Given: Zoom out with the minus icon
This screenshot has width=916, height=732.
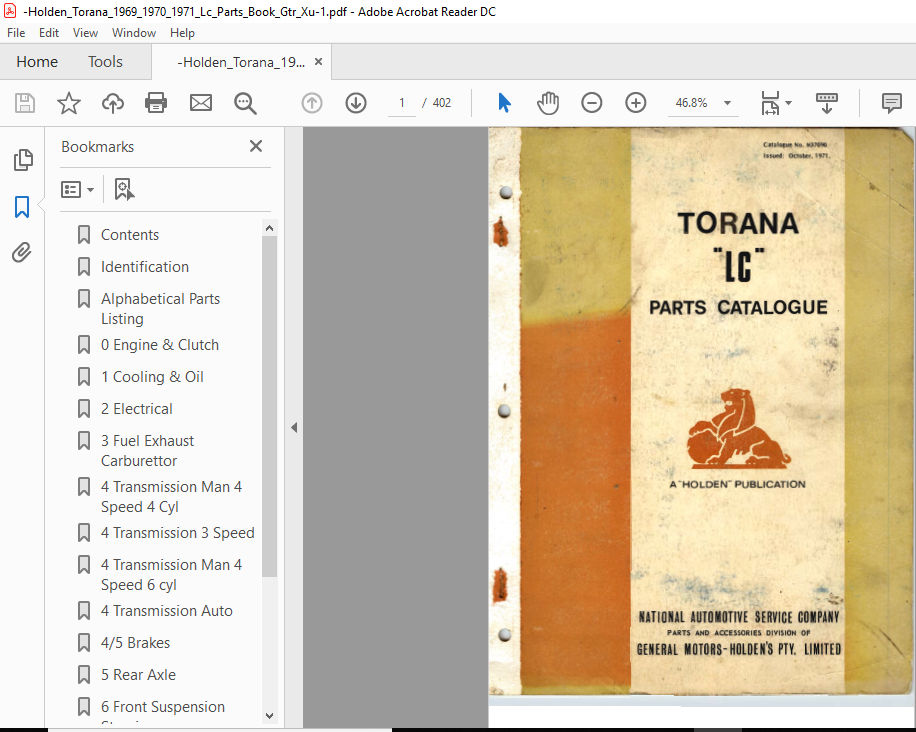Looking at the screenshot, I should point(592,103).
